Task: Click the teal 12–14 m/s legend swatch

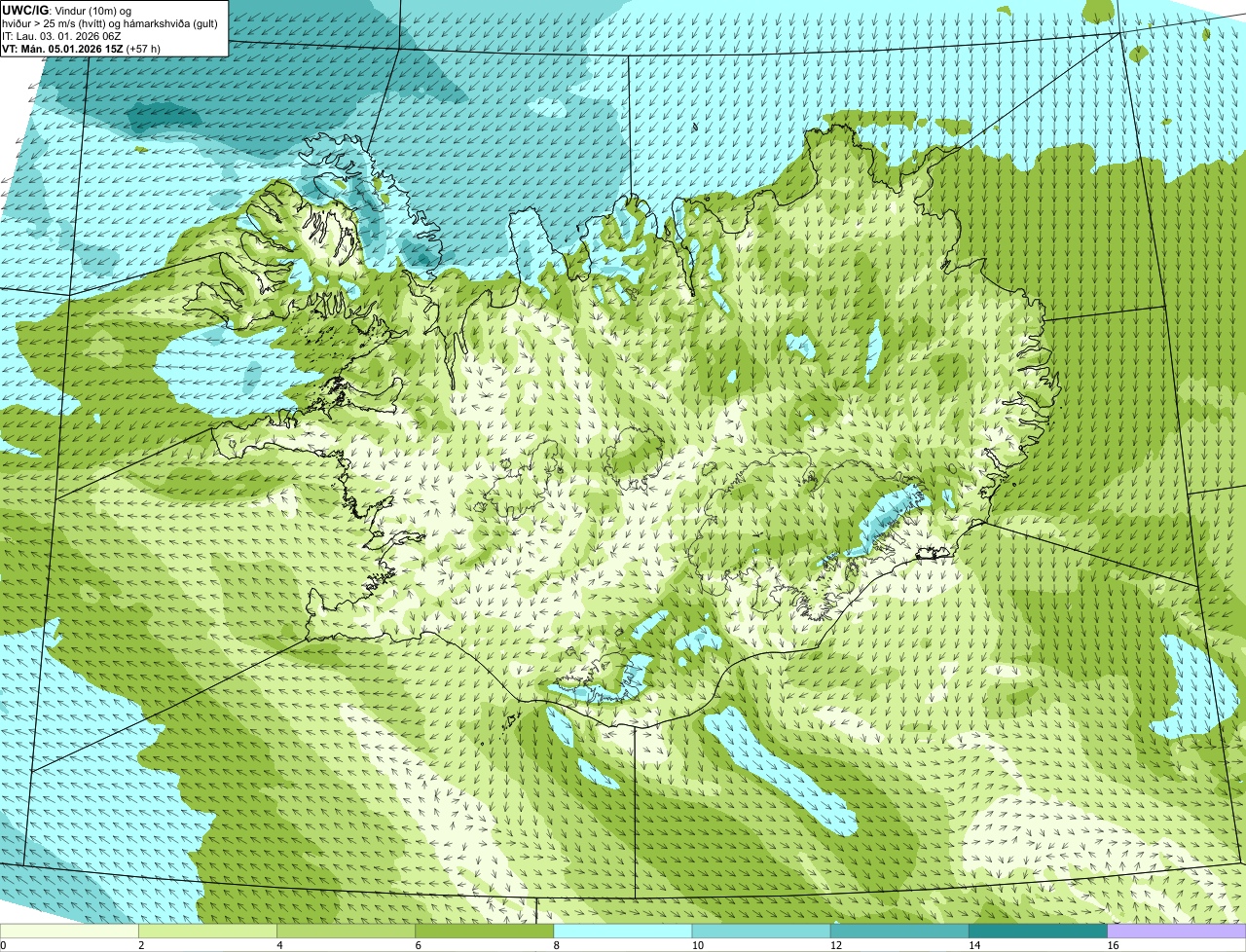Action: coord(900,931)
